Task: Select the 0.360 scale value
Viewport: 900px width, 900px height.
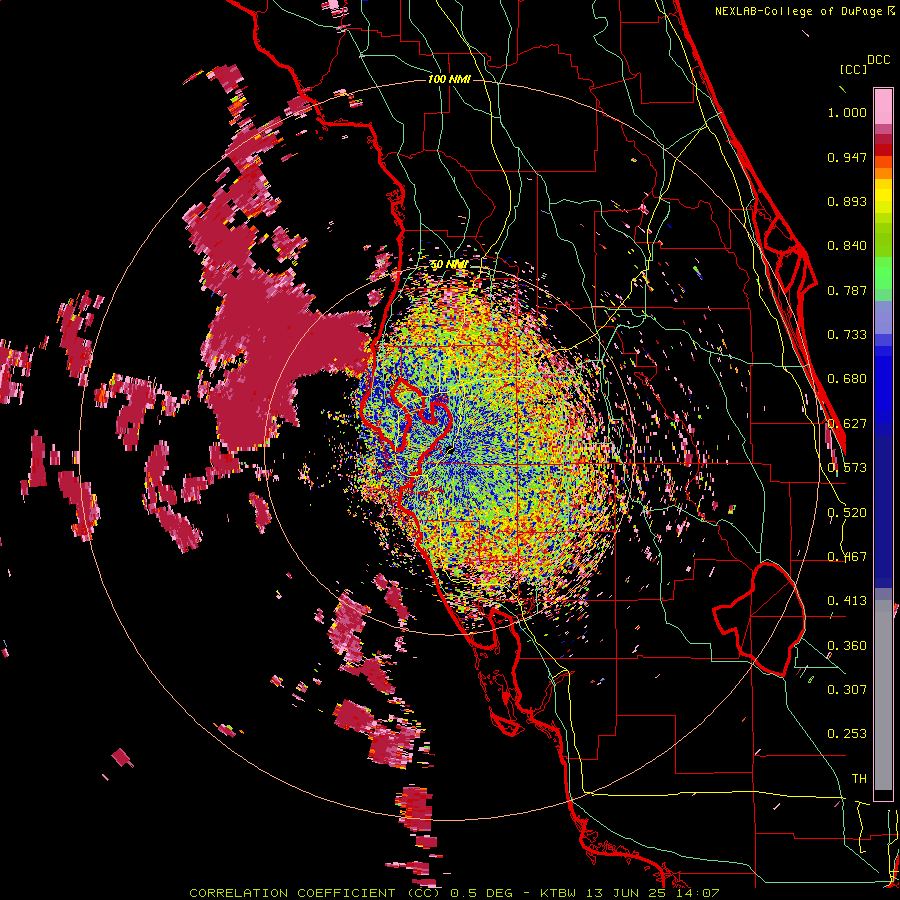Action: click(847, 646)
